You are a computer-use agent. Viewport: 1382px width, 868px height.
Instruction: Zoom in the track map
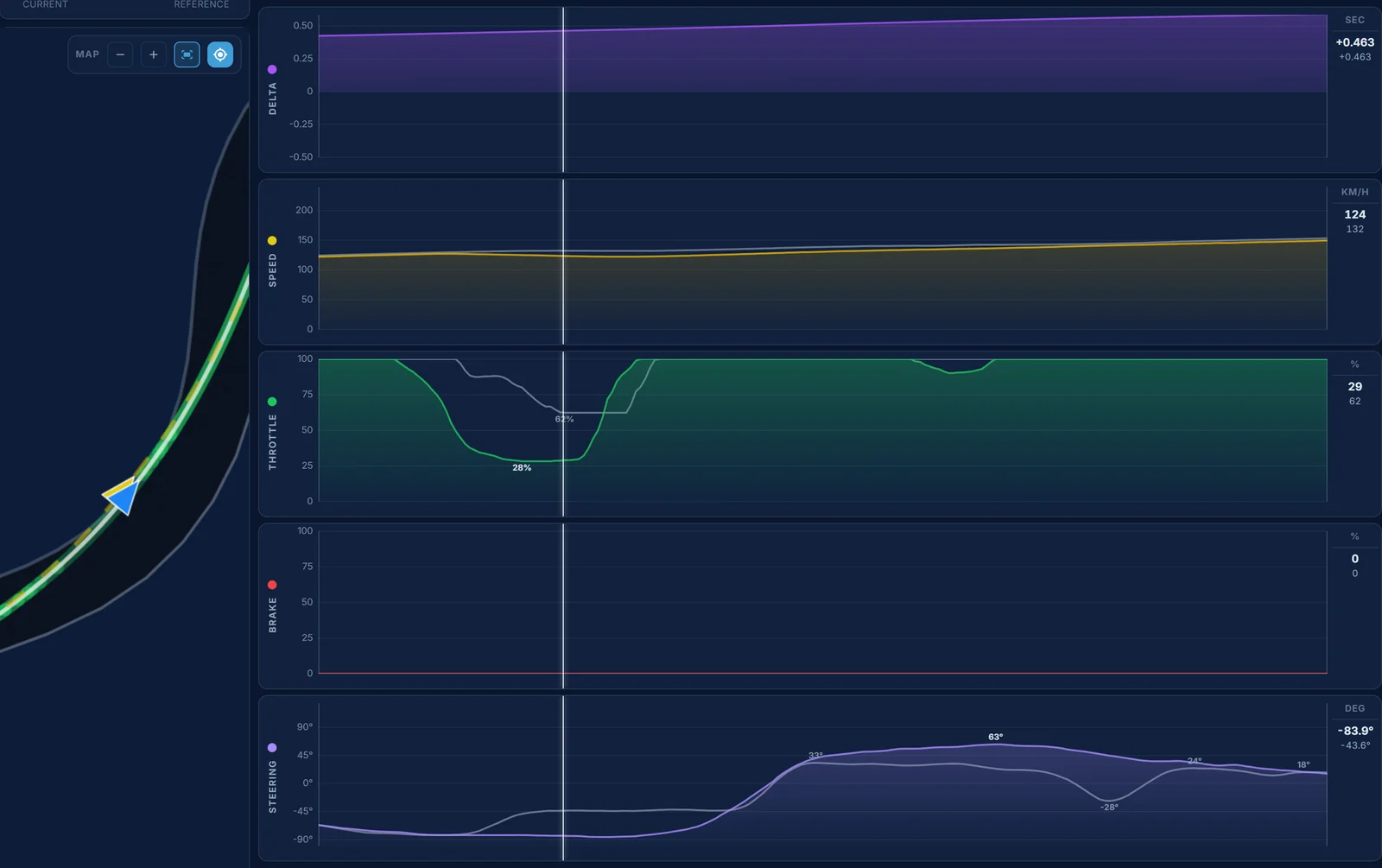tap(154, 54)
